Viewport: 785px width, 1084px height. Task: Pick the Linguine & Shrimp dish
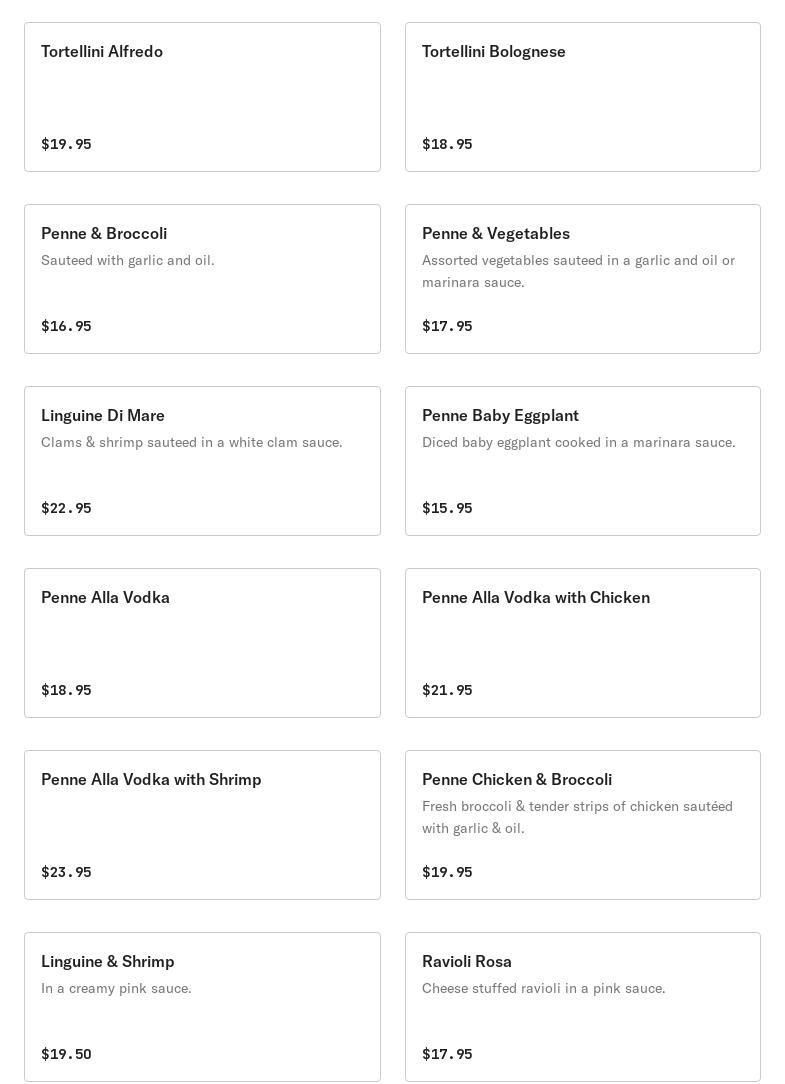click(x=202, y=1007)
